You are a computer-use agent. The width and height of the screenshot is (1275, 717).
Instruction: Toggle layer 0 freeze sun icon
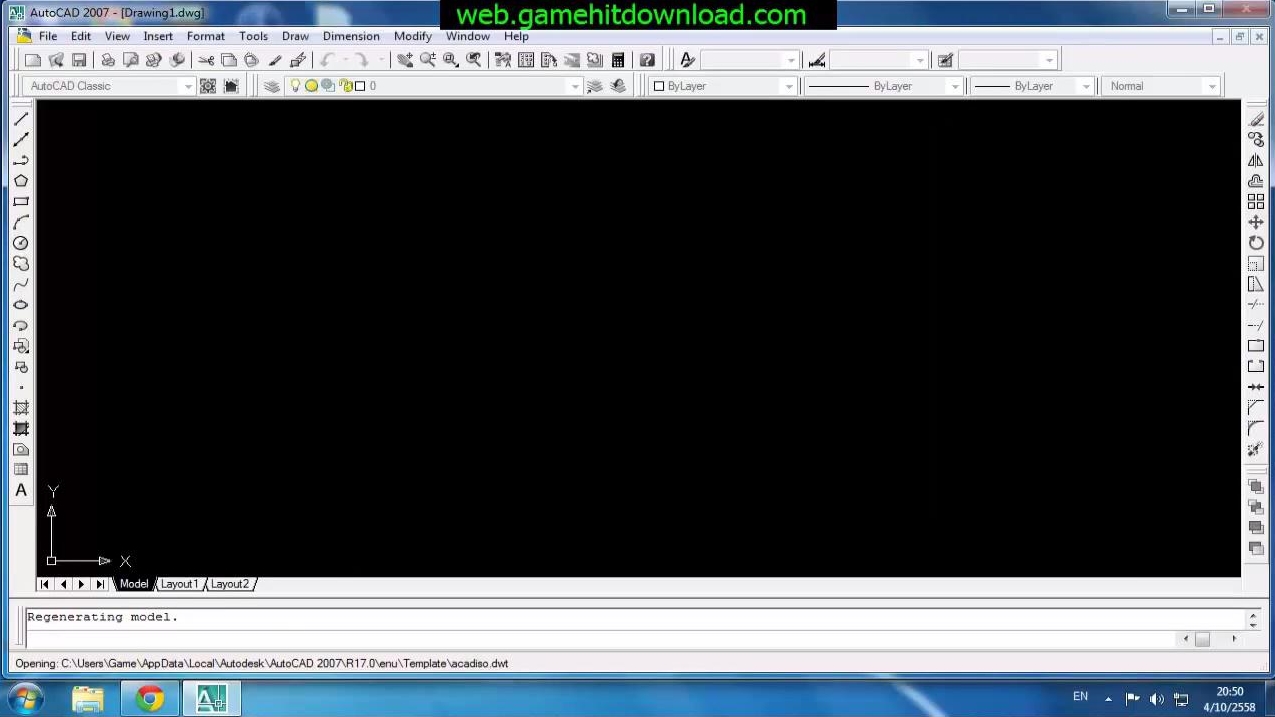pos(311,86)
